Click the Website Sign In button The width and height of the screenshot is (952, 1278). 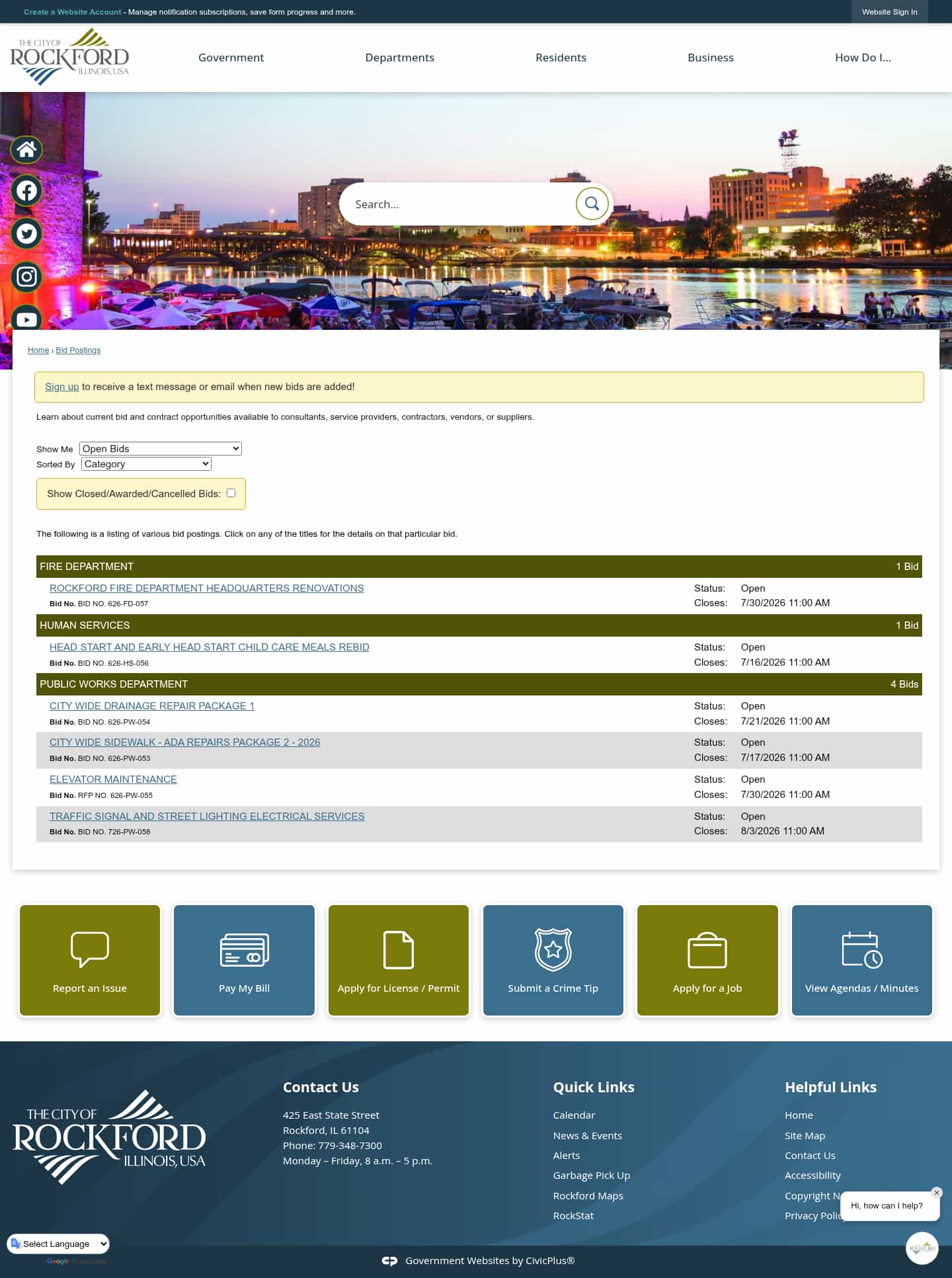click(x=889, y=12)
